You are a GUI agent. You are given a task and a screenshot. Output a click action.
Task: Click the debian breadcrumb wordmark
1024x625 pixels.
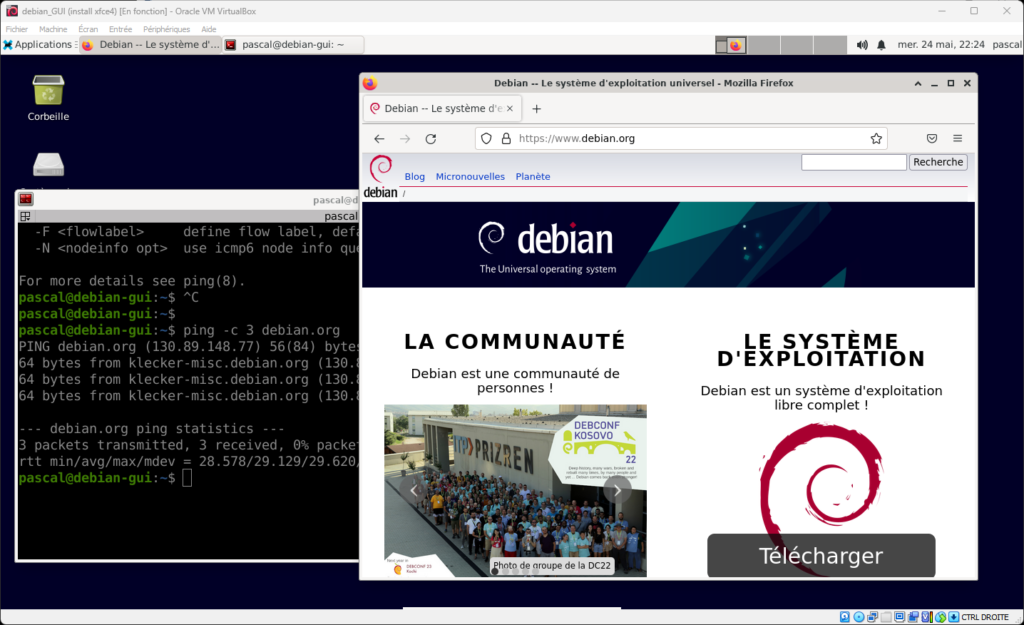click(x=381, y=193)
